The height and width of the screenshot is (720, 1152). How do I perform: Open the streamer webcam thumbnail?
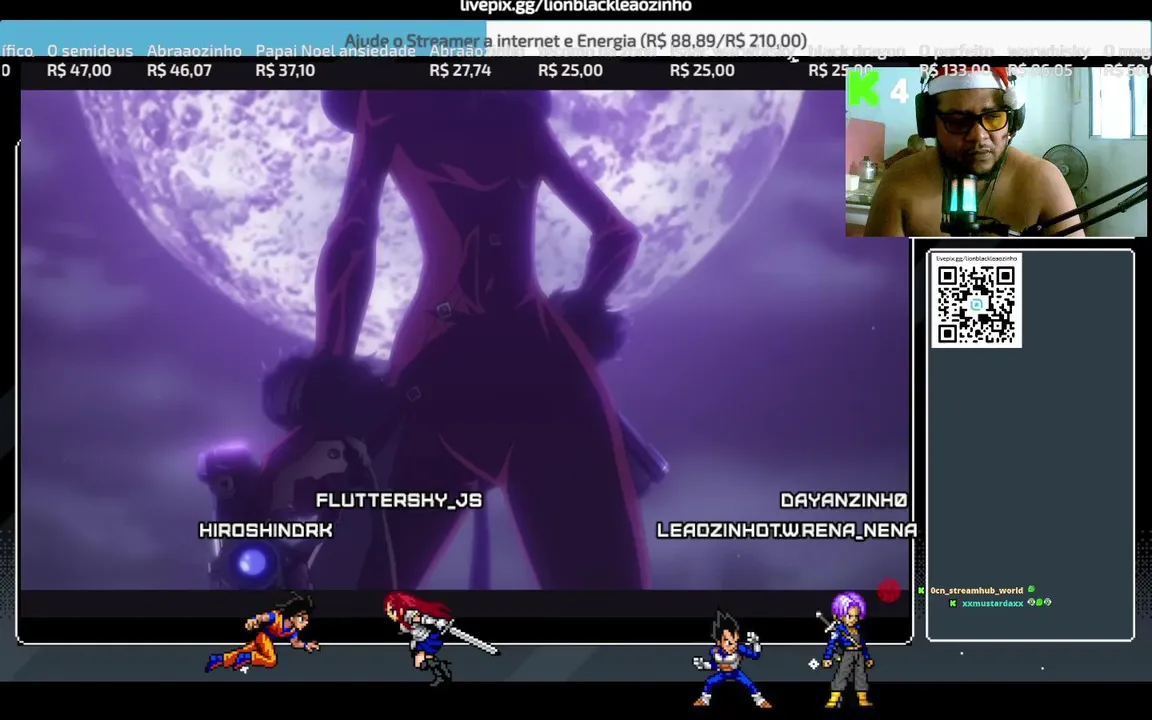click(x=997, y=152)
